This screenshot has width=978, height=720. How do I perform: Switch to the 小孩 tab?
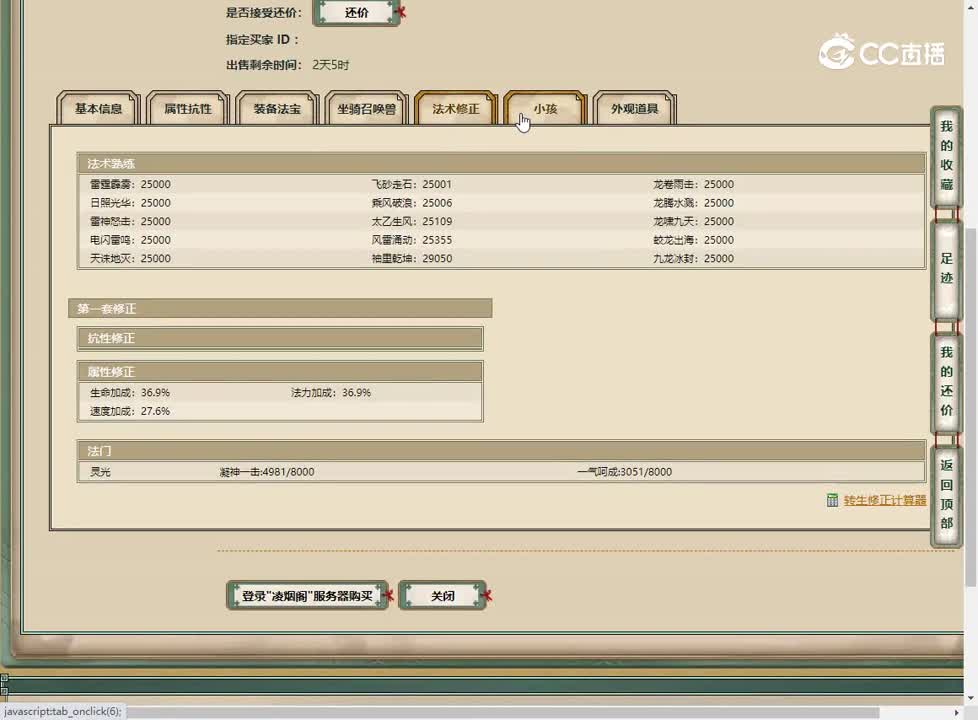pos(545,109)
